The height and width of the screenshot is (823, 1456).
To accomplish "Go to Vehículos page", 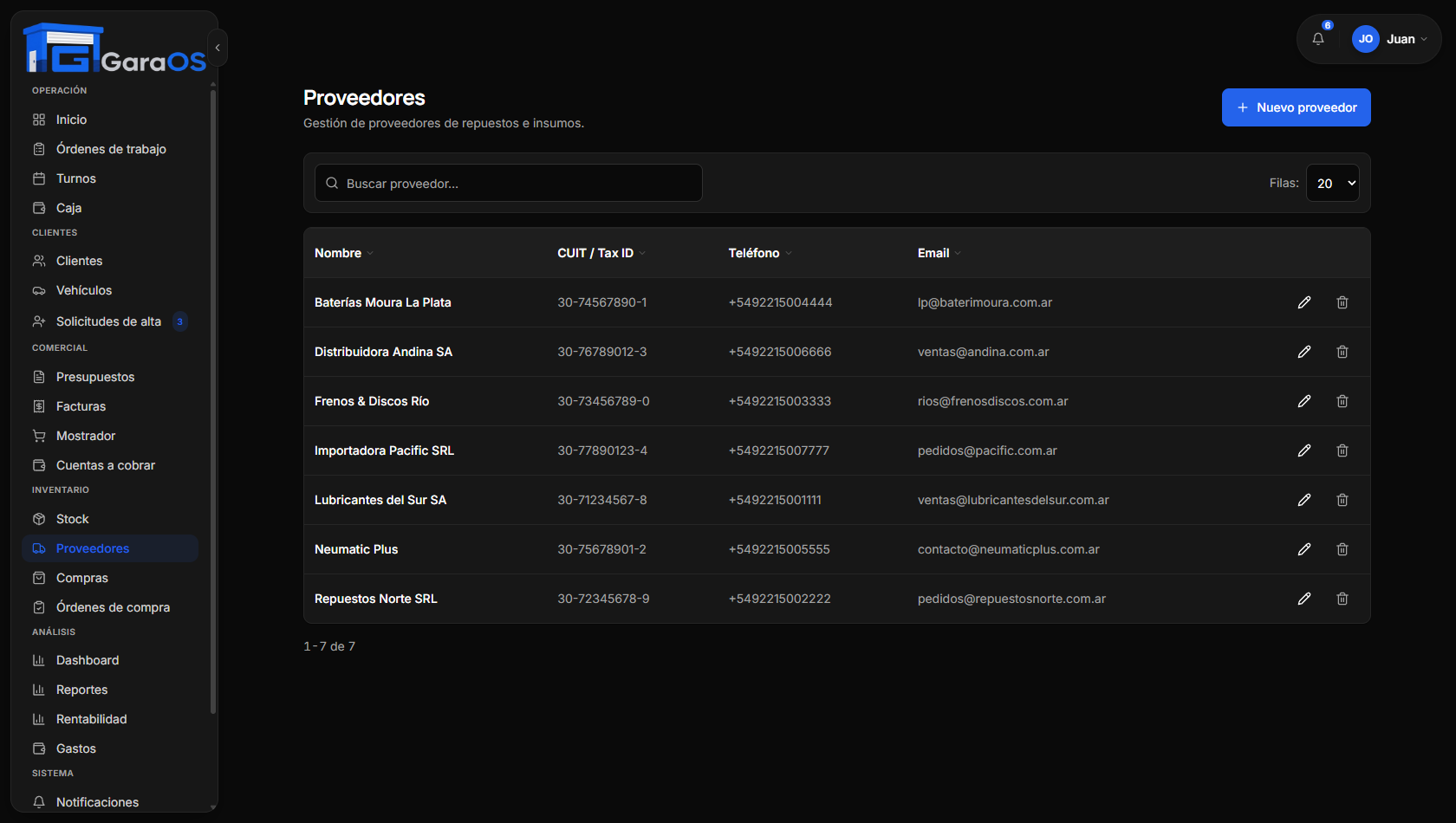I will (x=110, y=290).
